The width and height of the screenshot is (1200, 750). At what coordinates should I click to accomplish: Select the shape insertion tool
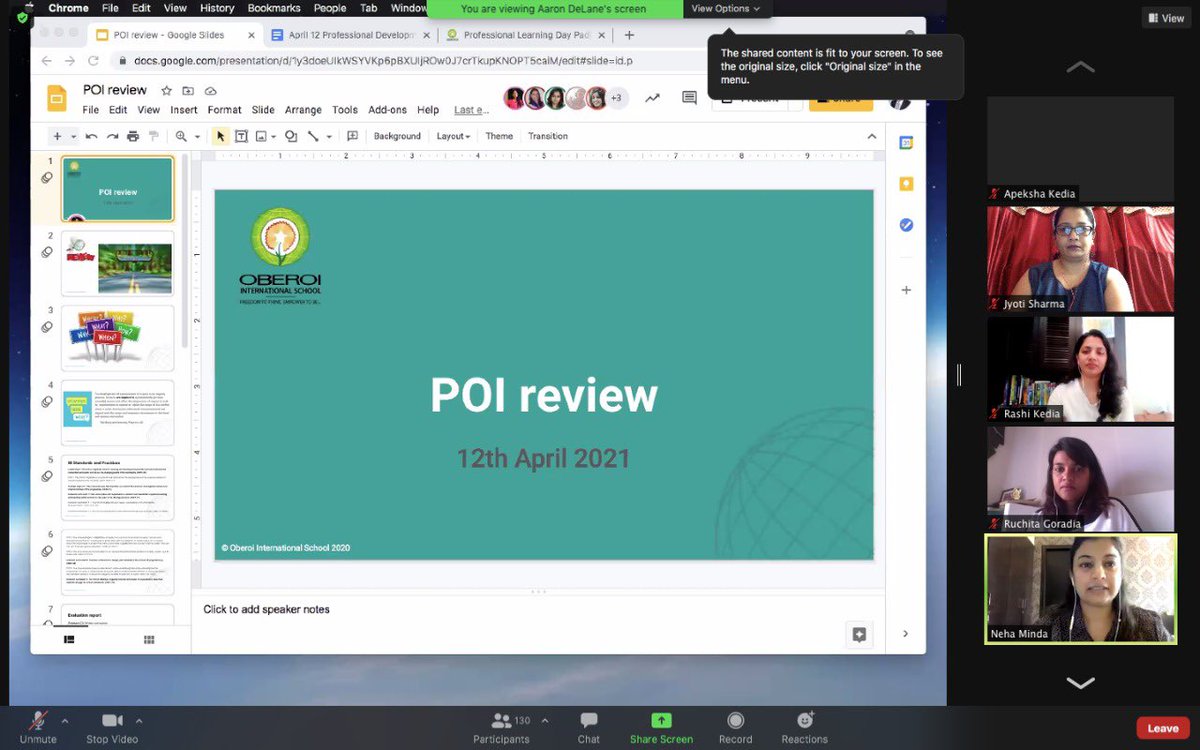(291, 135)
